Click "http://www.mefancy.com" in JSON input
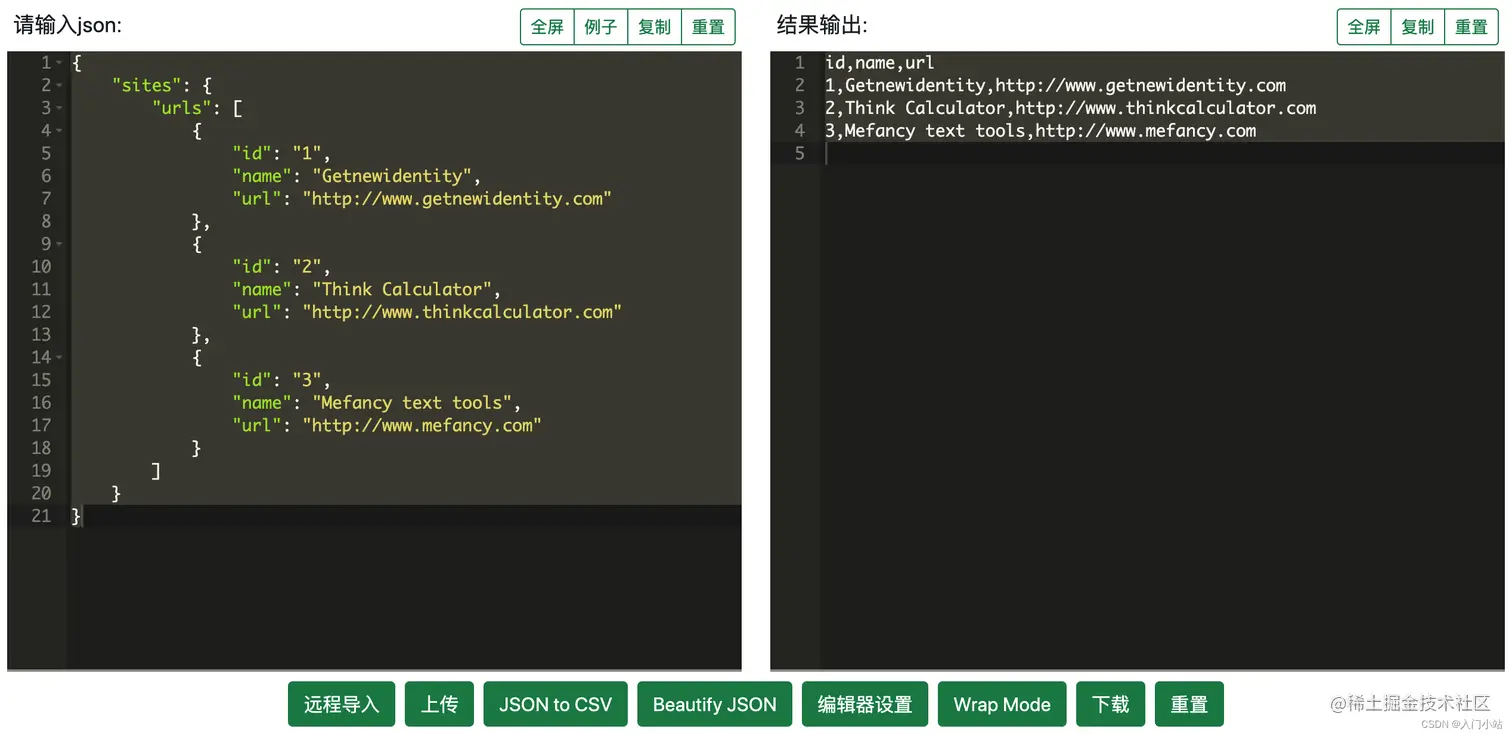The height and width of the screenshot is (735, 1512). click(421, 425)
